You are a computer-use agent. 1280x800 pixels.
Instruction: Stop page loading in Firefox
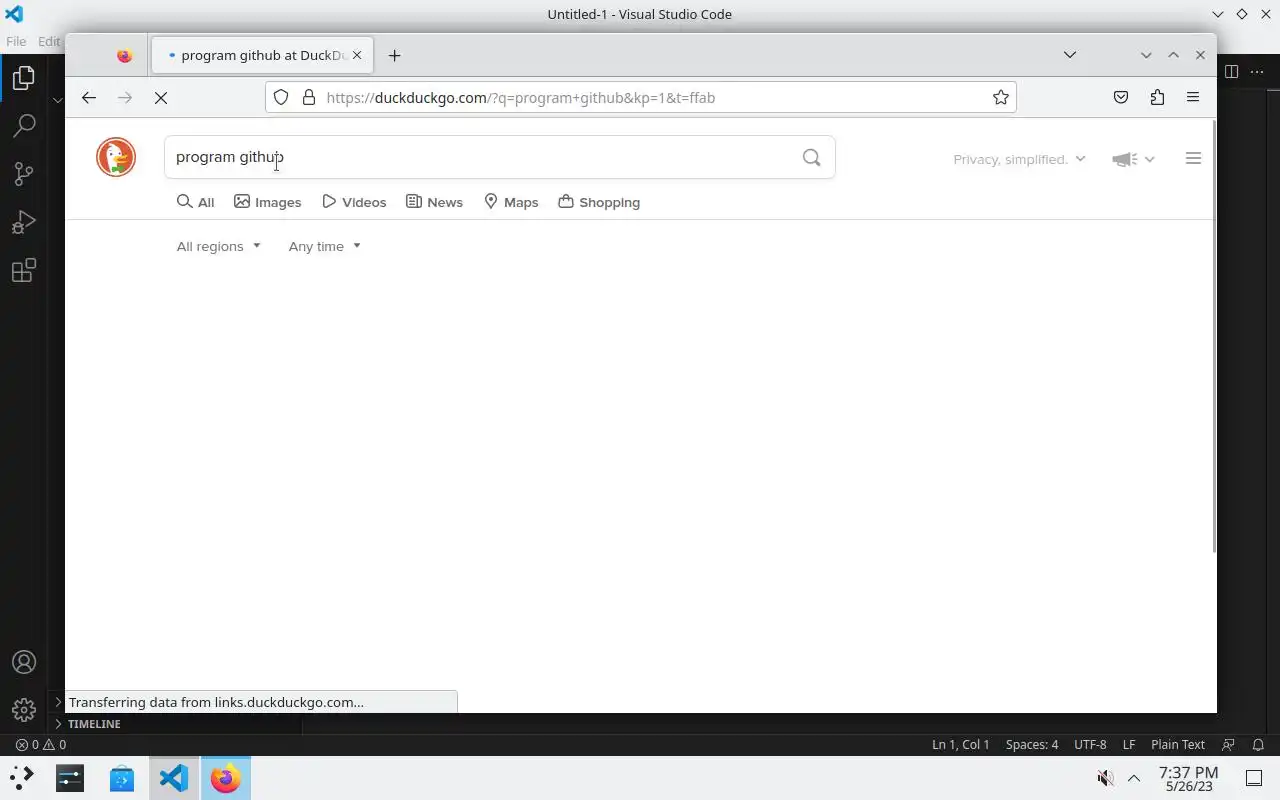pos(161,97)
